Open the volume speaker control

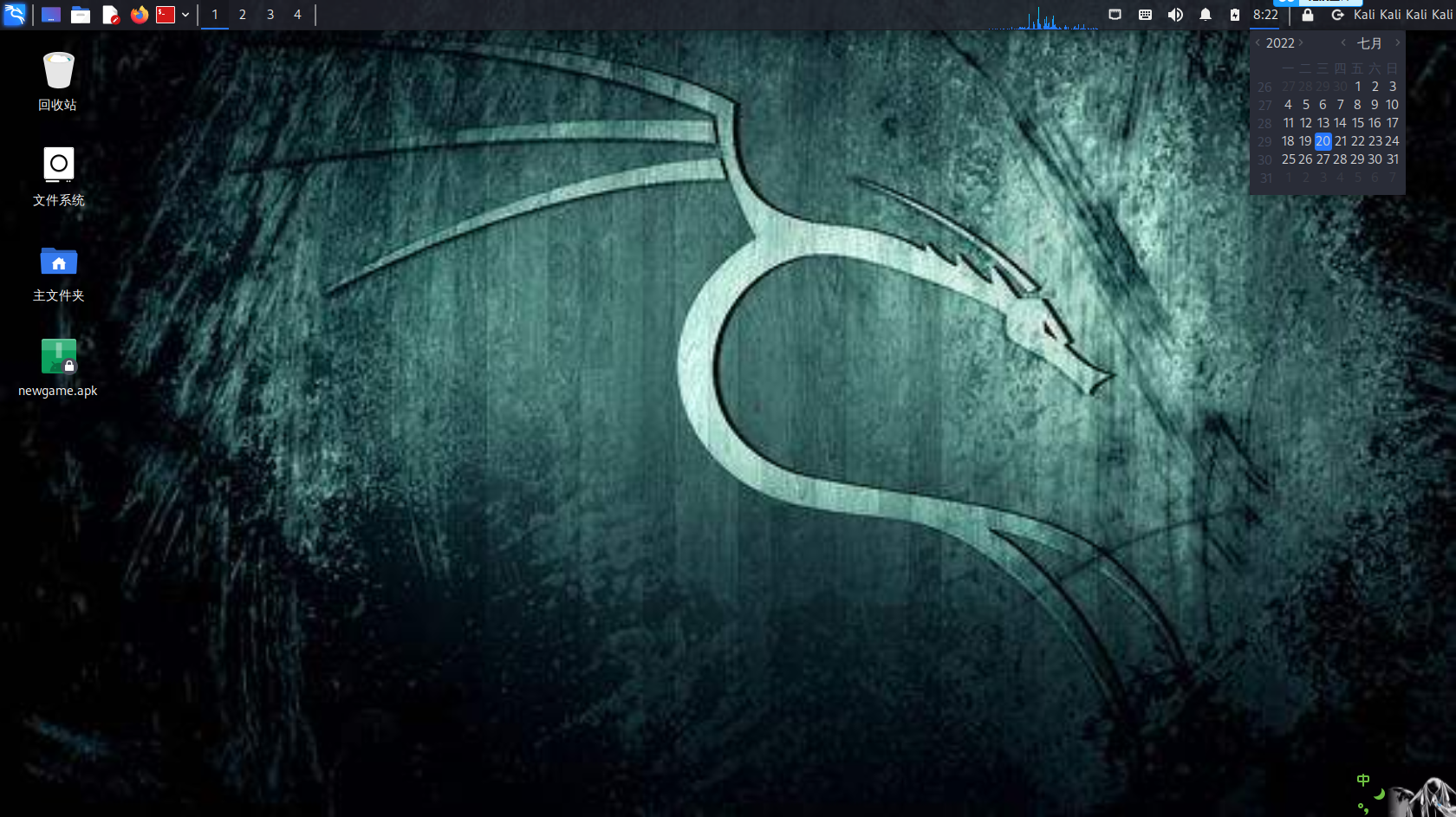(1175, 15)
